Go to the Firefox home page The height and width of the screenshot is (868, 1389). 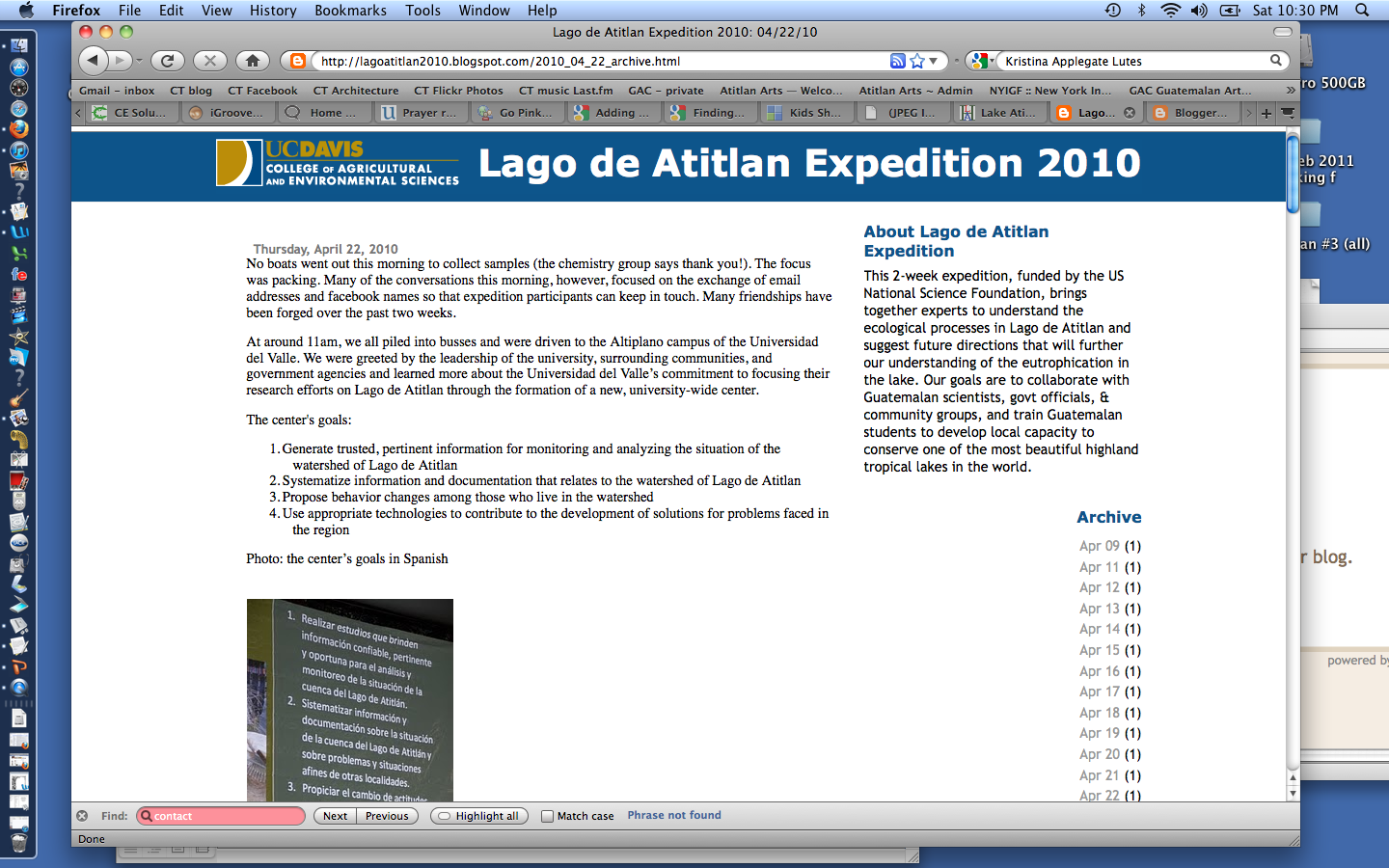[253, 60]
